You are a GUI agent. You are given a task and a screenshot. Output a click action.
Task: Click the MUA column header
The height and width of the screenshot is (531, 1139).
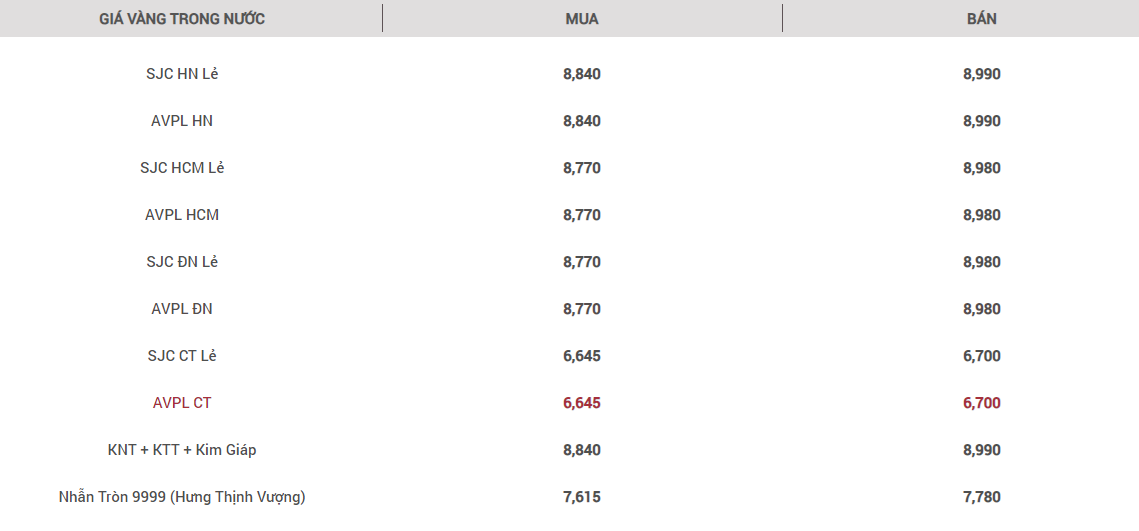click(x=582, y=19)
